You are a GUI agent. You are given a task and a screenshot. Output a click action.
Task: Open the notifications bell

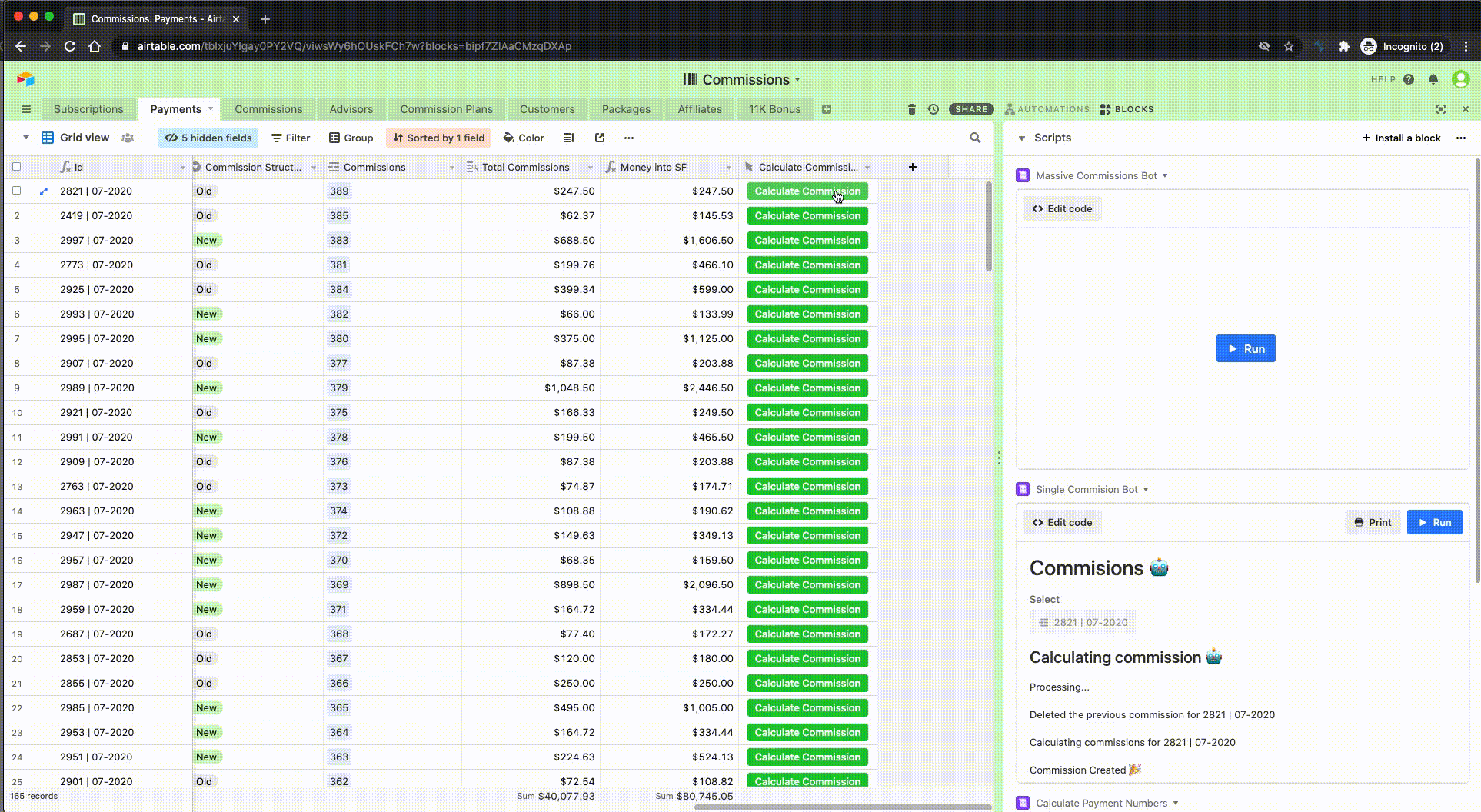(1433, 79)
